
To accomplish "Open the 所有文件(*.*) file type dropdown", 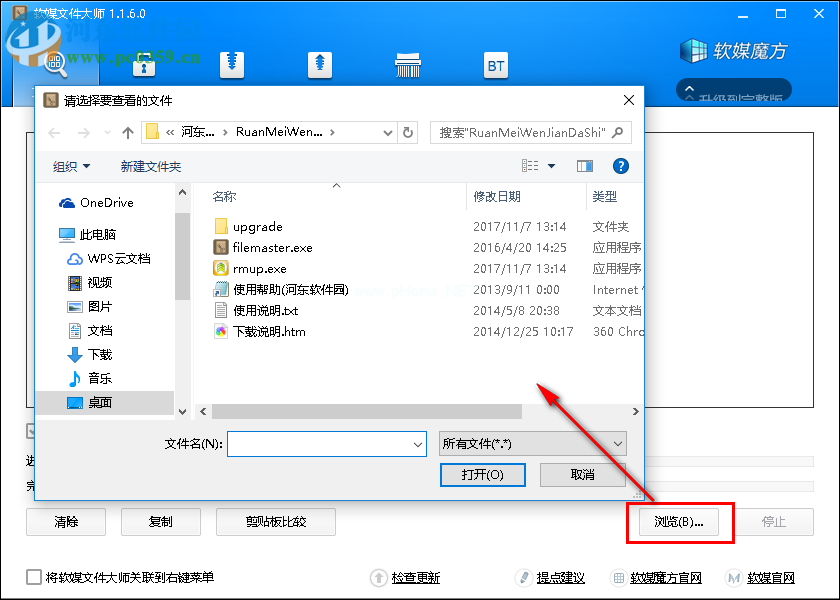I will (532, 444).
